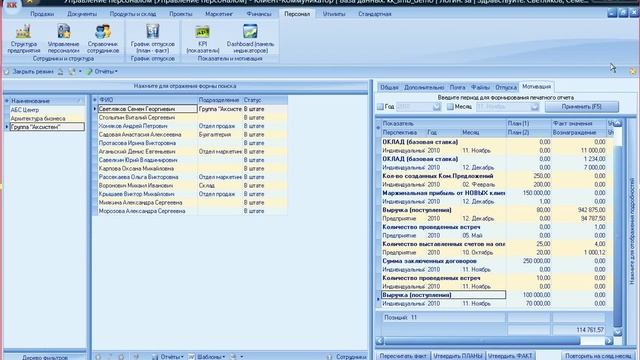Click the Утвердить ФАКТ button
640x360 pixels.
click(510, 356)
